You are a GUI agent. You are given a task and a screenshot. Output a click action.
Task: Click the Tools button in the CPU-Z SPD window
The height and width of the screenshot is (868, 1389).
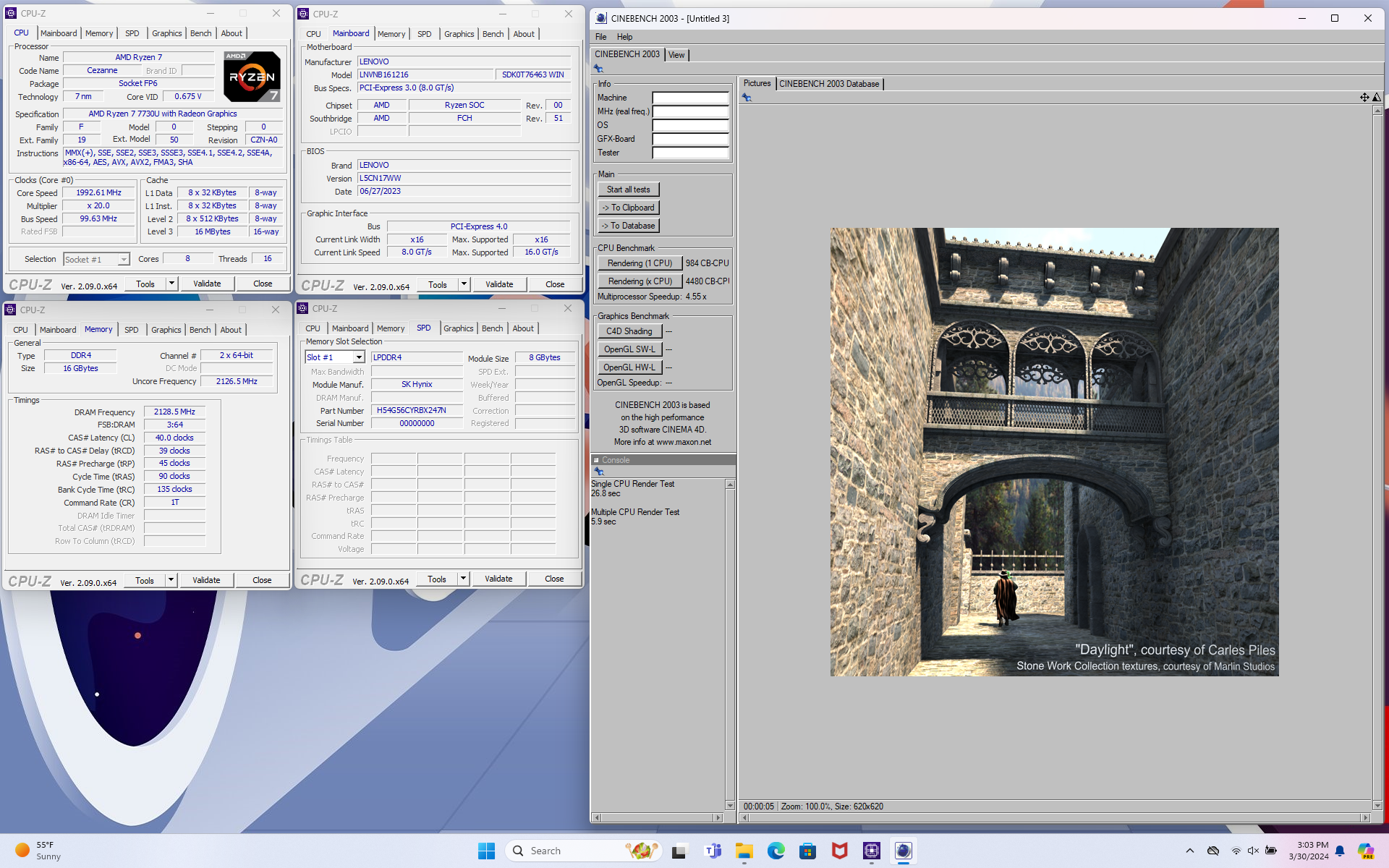(437, 579)
